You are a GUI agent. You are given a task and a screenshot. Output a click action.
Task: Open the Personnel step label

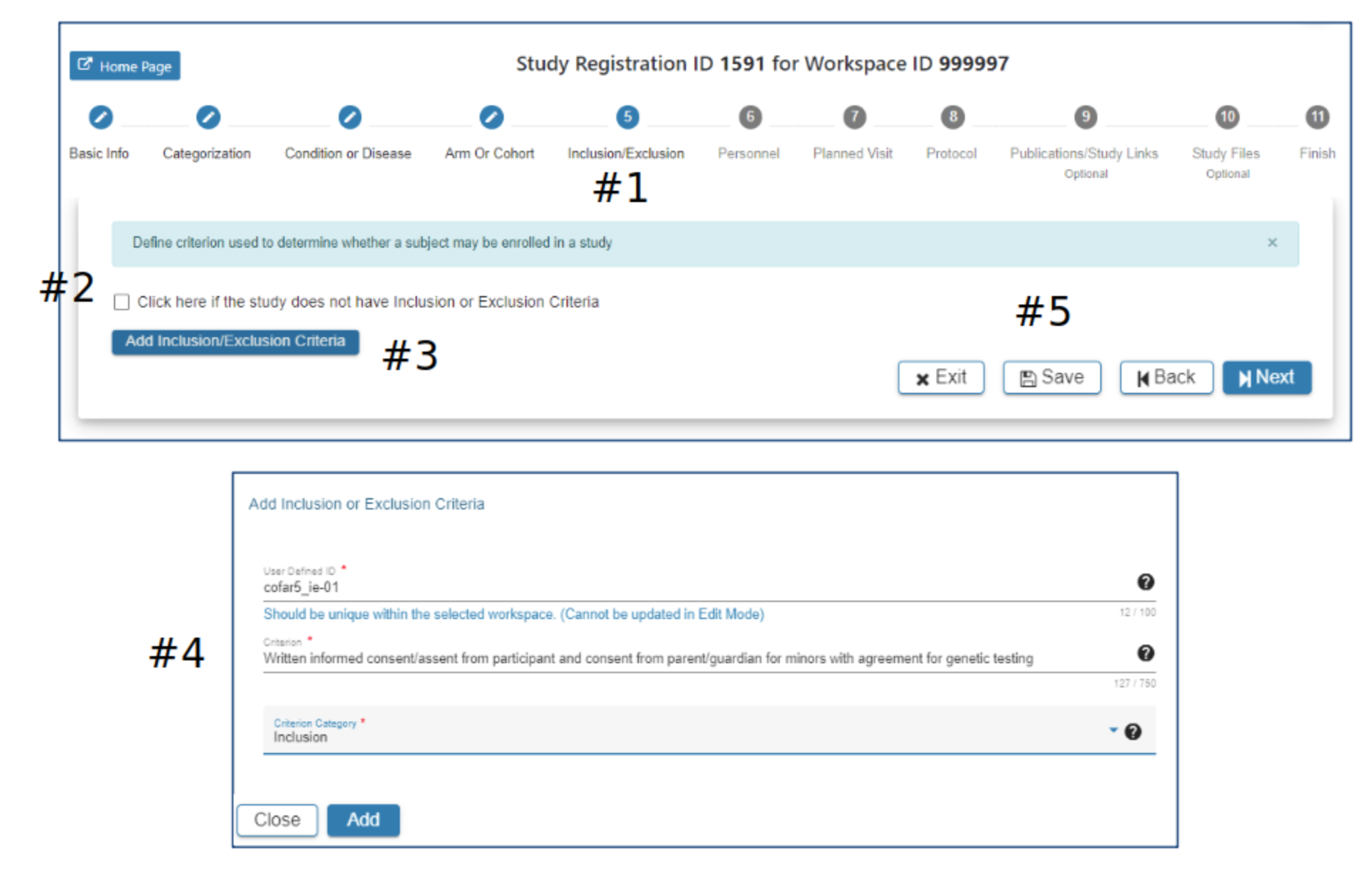(749, 154)
